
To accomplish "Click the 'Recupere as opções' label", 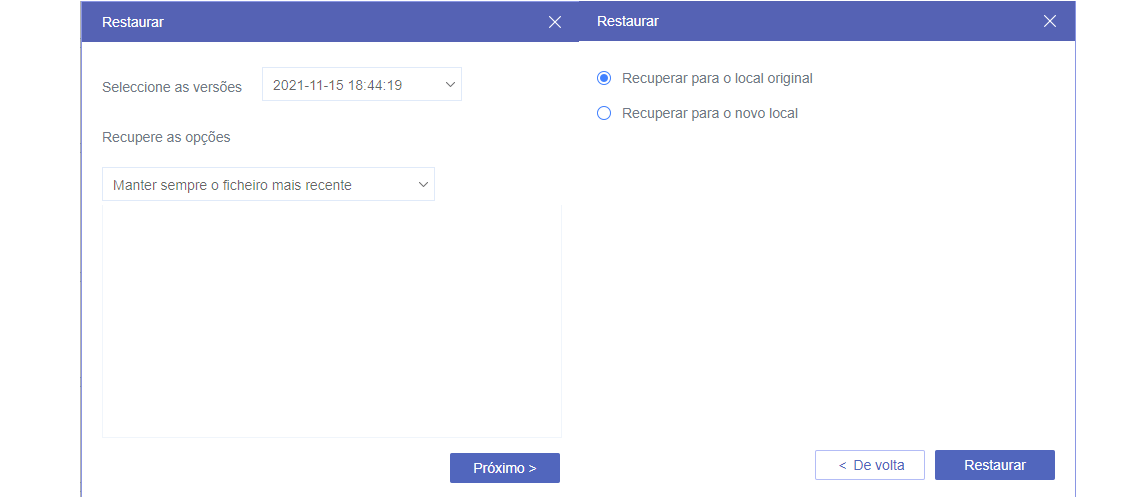I will click(x=166, y=137).
